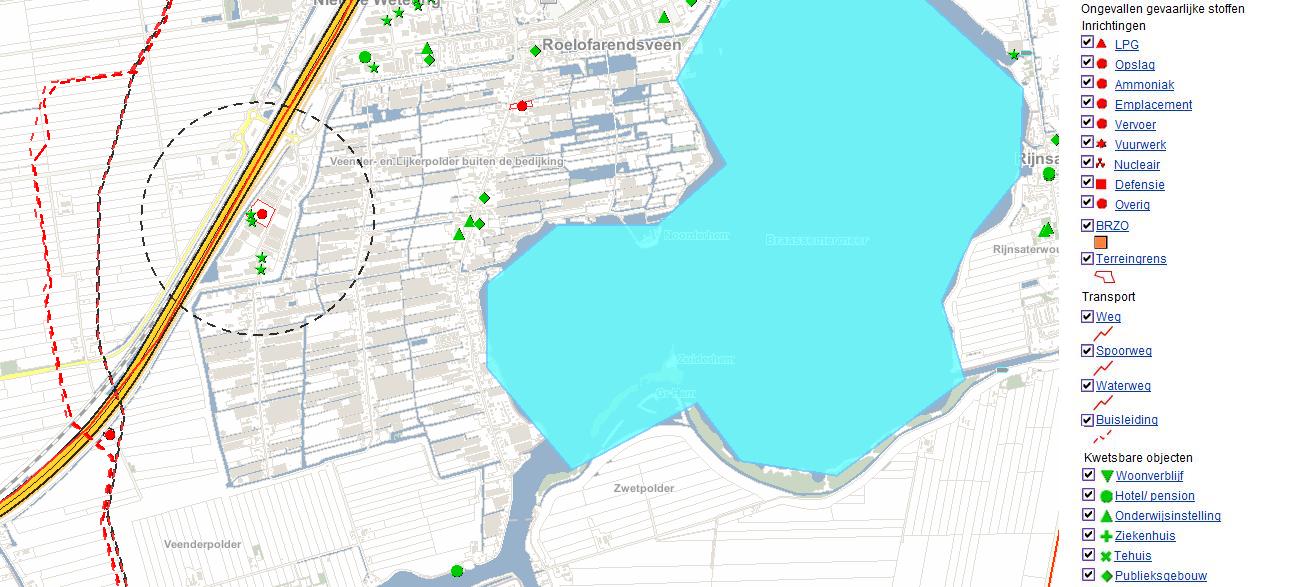Uncheck the Opslag layer checkbox
Viewport: 1291px width, 587px height.
click(x=1087, y=63)
